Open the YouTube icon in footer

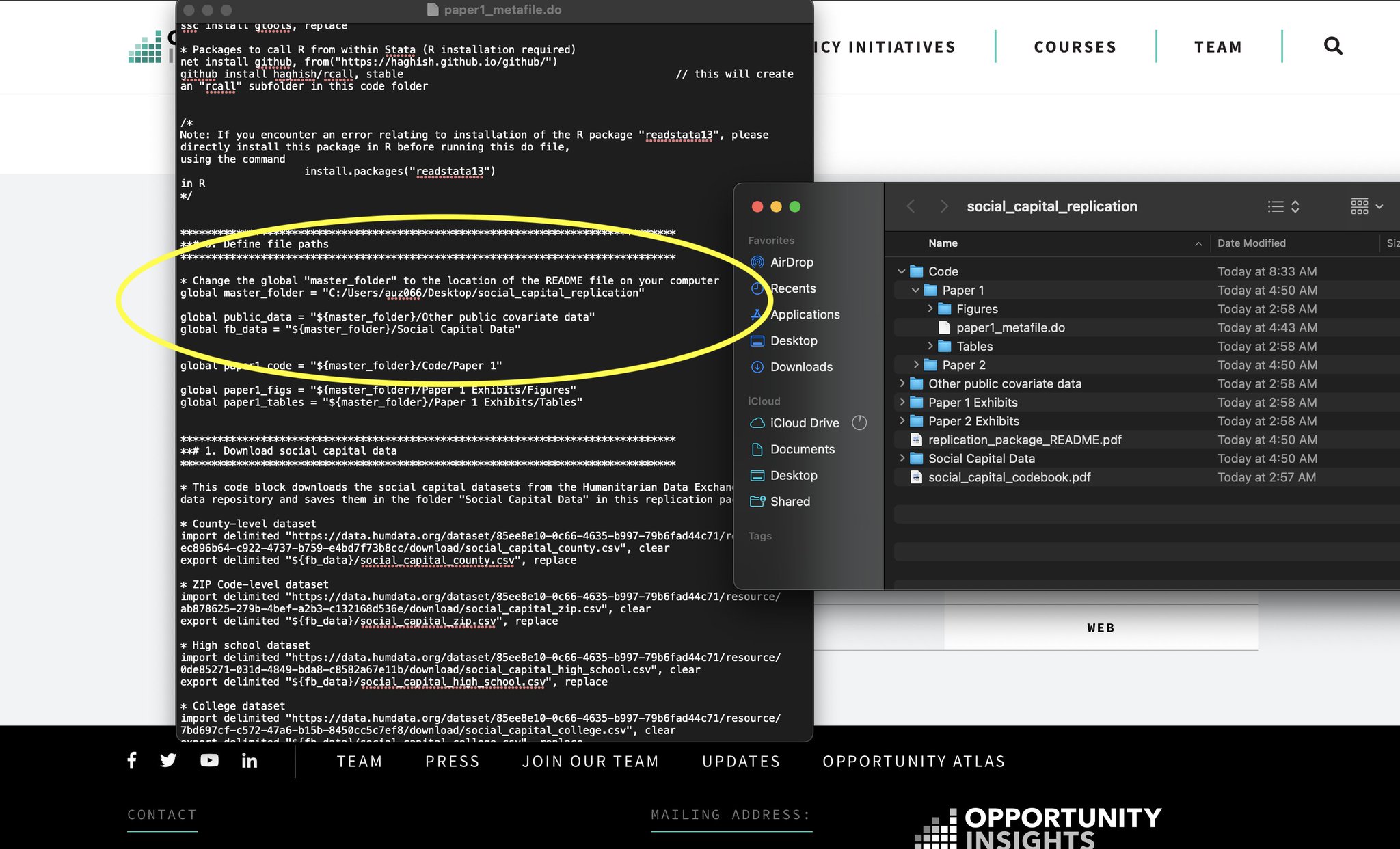point(209,760)
